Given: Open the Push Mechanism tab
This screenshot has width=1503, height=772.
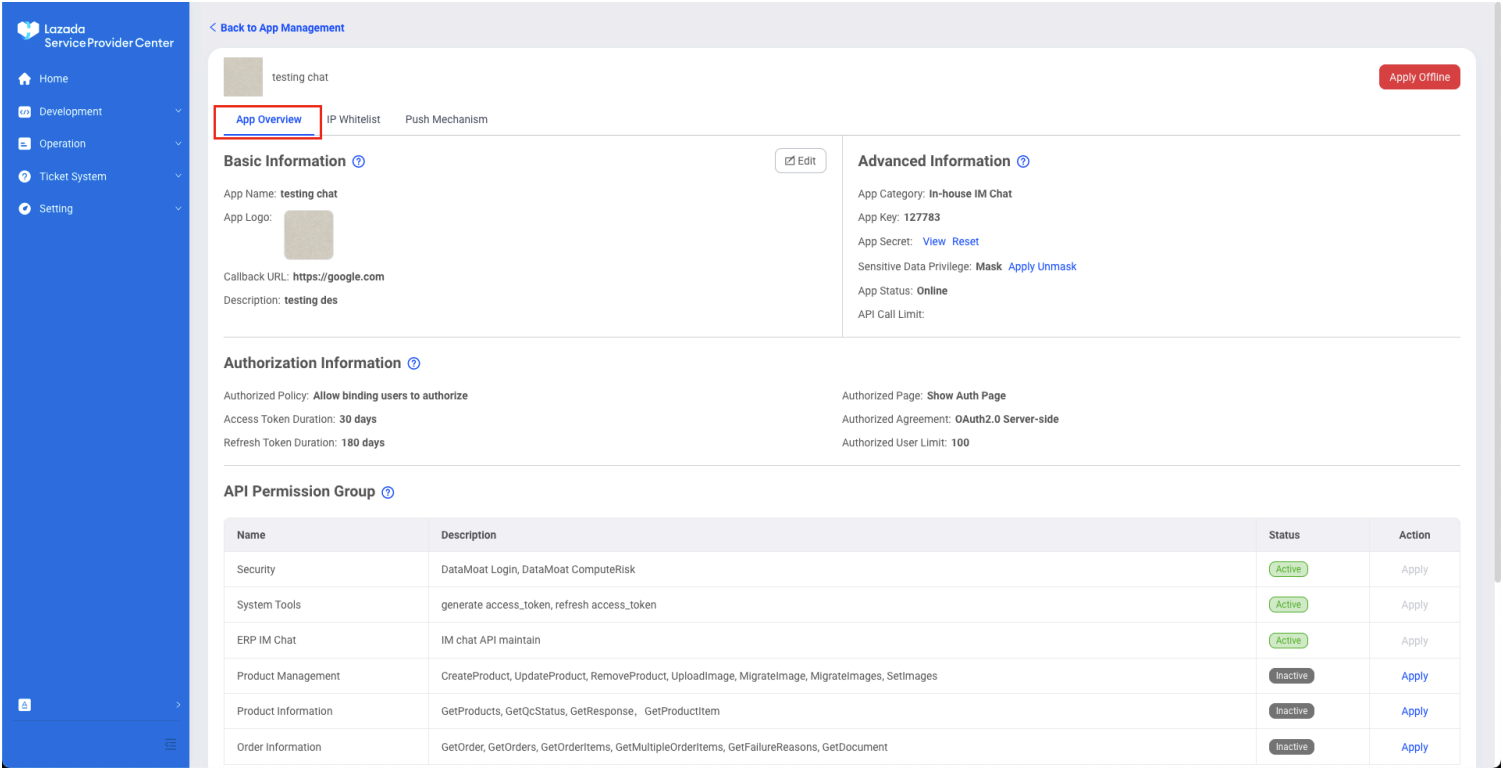Looking at the screenshot, I should (446, 120).
